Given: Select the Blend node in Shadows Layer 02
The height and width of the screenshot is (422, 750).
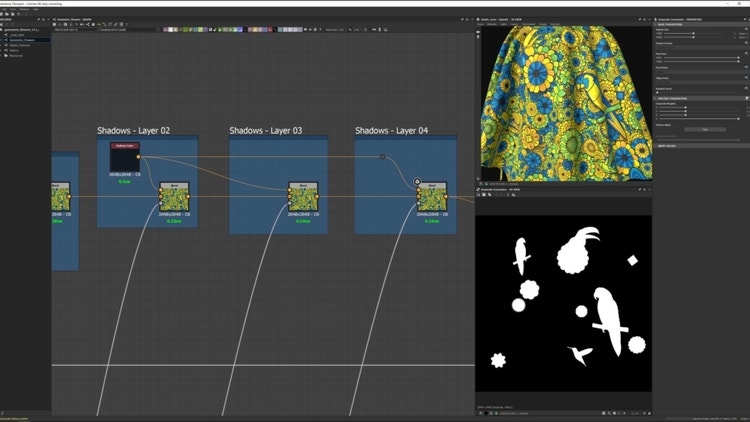Looking at the screenshot, I should point(174,198).
